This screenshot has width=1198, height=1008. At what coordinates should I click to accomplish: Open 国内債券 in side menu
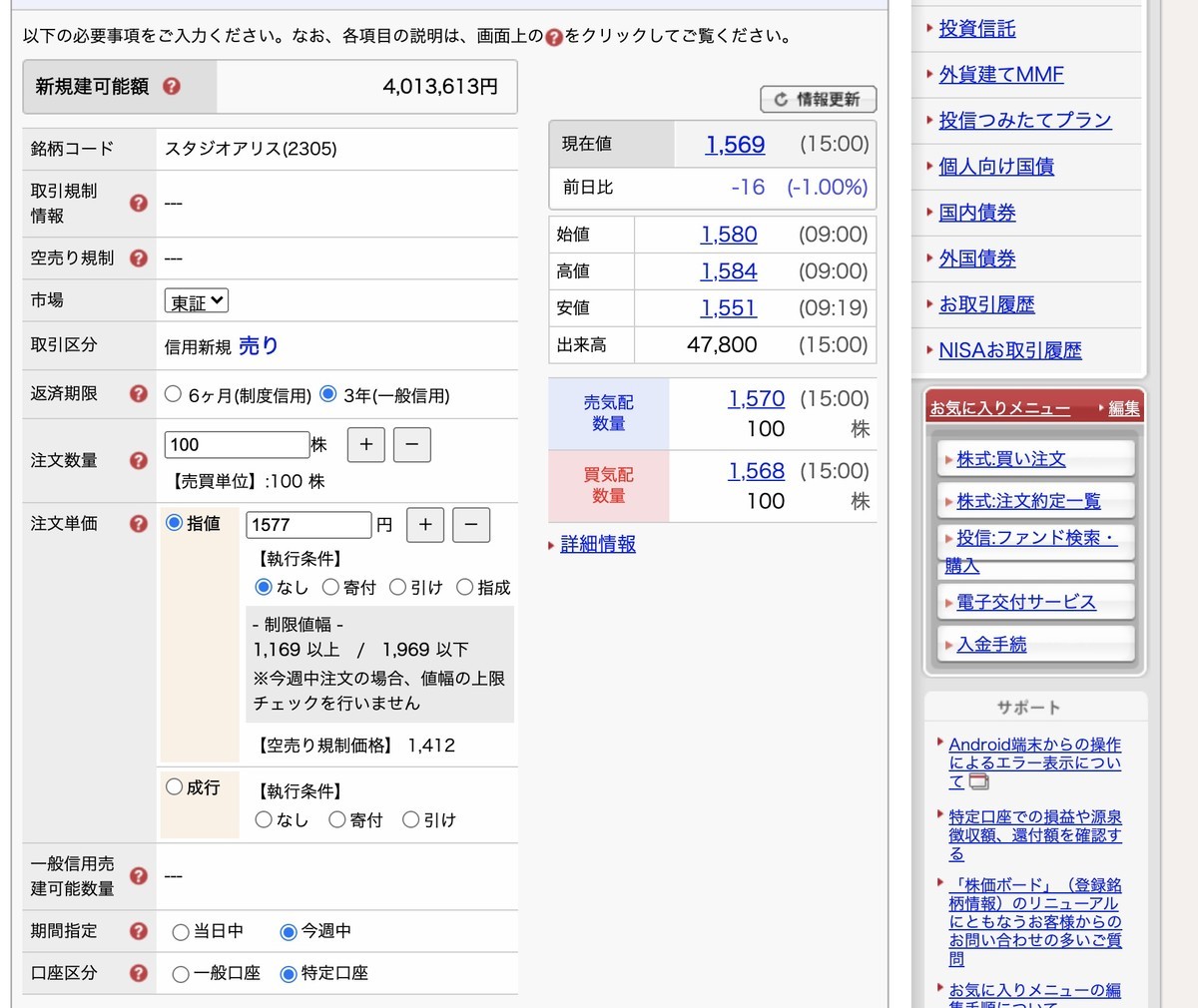pos(977,213)
